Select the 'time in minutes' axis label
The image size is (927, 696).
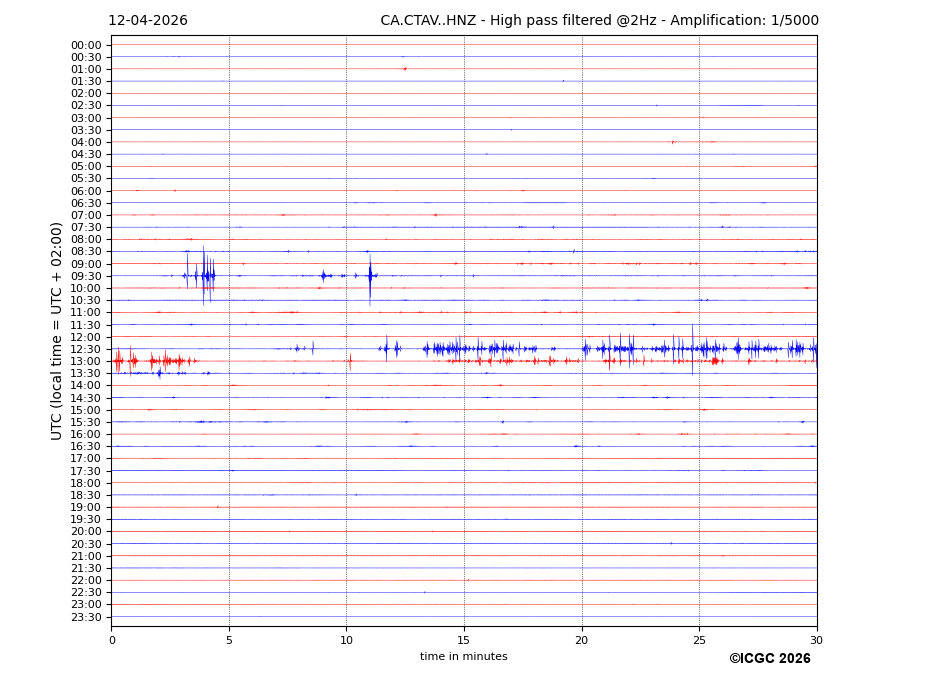463,657
